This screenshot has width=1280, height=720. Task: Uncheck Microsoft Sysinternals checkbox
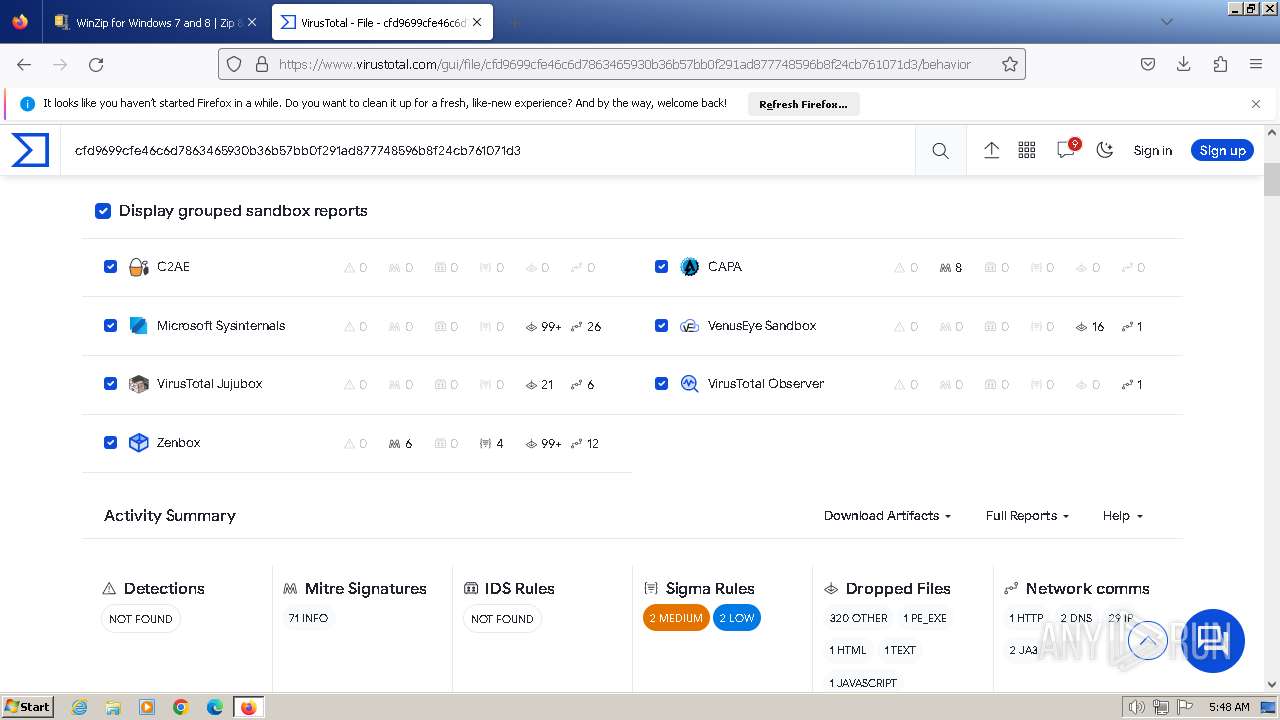pyautogui.click(x=110, y=326)
